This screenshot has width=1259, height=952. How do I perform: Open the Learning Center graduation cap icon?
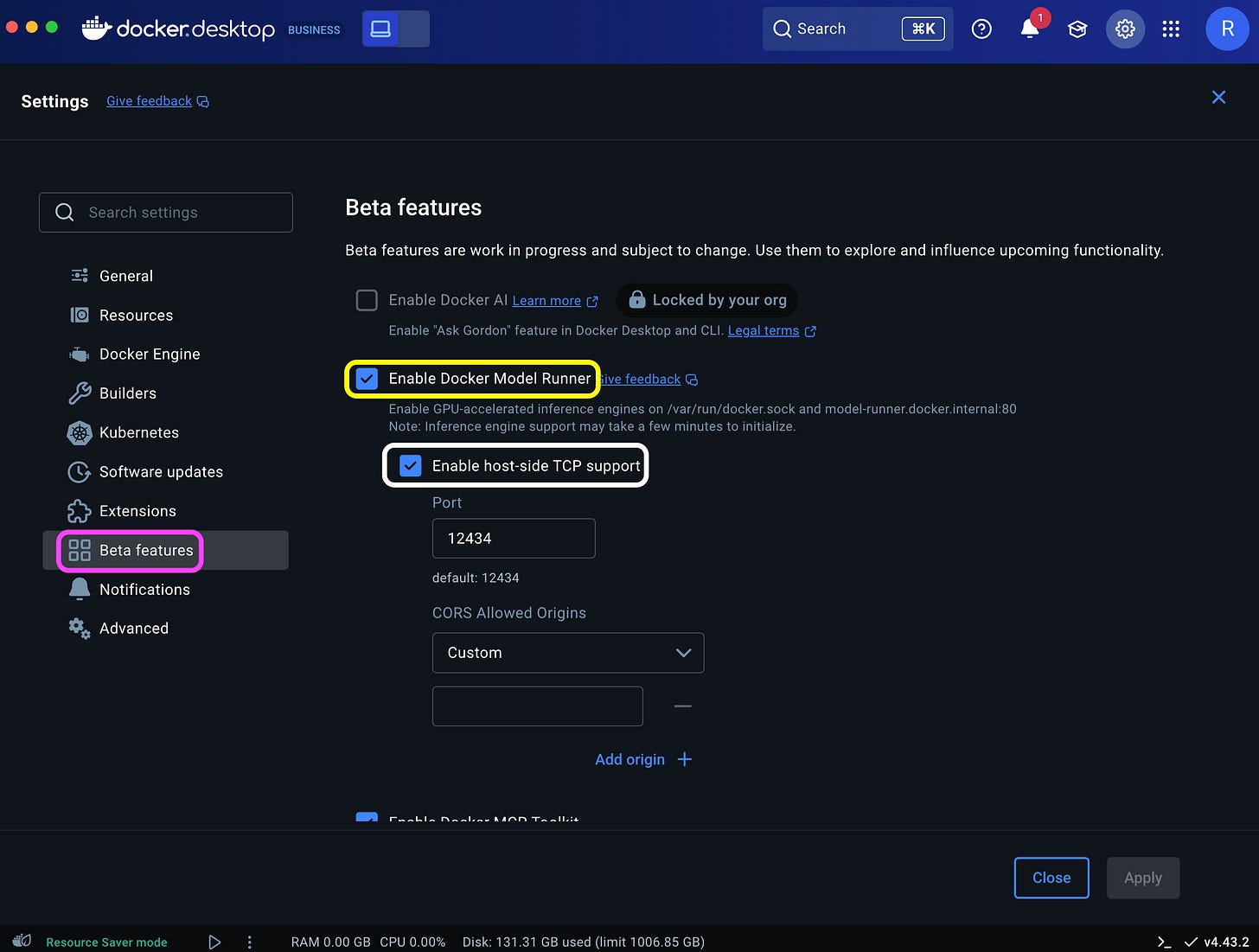point(1077,29)
